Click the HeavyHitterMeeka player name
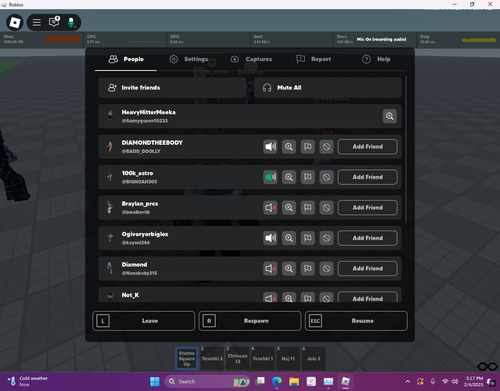 pyautogui.click(x=148, y=112)
